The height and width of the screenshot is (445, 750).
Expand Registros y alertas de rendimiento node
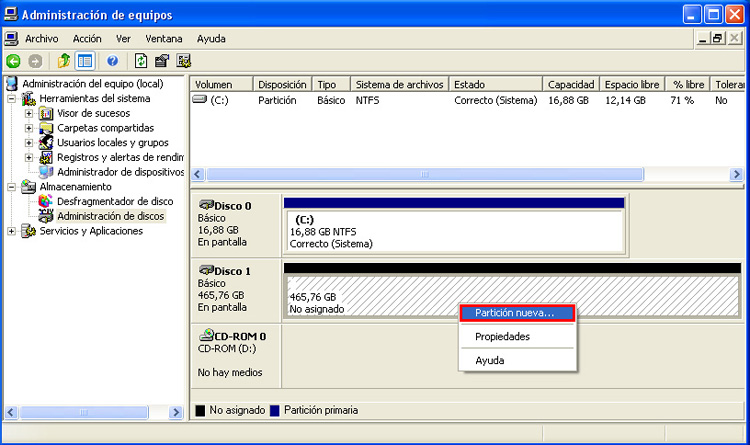click(x=29, y=158)
